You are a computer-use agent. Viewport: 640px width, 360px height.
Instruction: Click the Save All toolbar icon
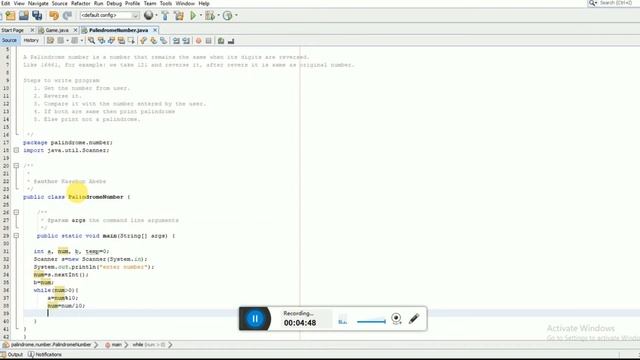tap(38, 16)
